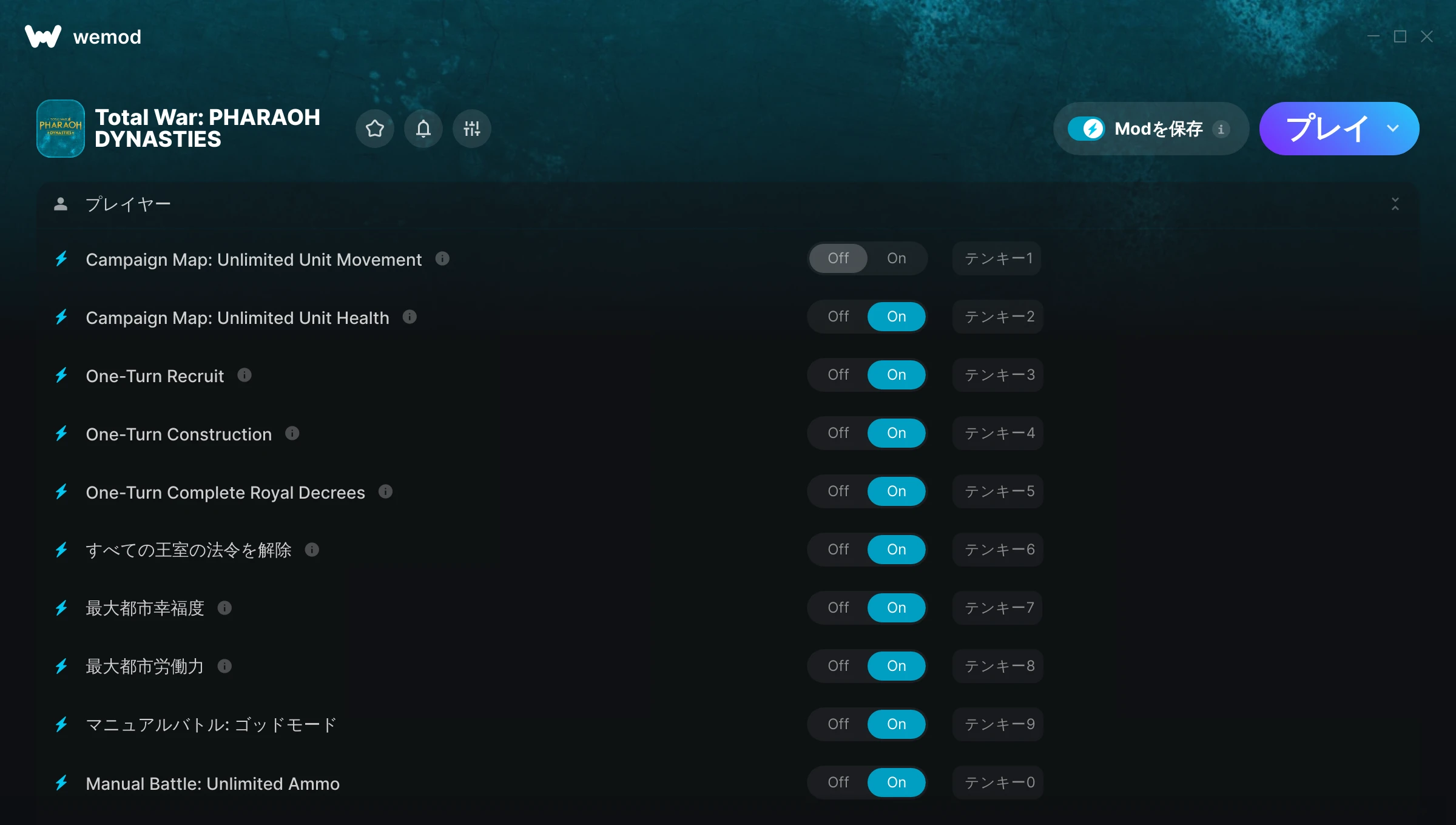Change the テンキー9 hotkey
The height and width of the screenshot is (825, 1456).
[998, 724]
